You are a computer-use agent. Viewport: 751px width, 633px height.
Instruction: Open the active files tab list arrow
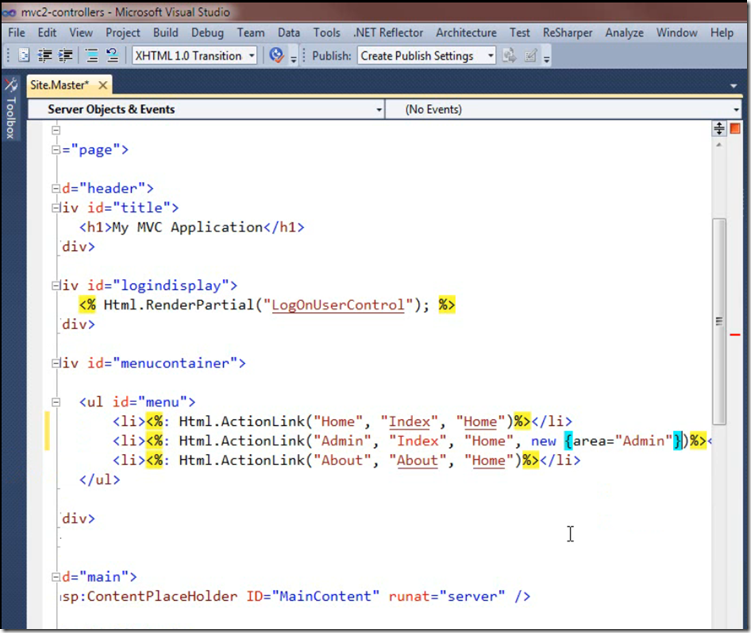coord(733,86)
